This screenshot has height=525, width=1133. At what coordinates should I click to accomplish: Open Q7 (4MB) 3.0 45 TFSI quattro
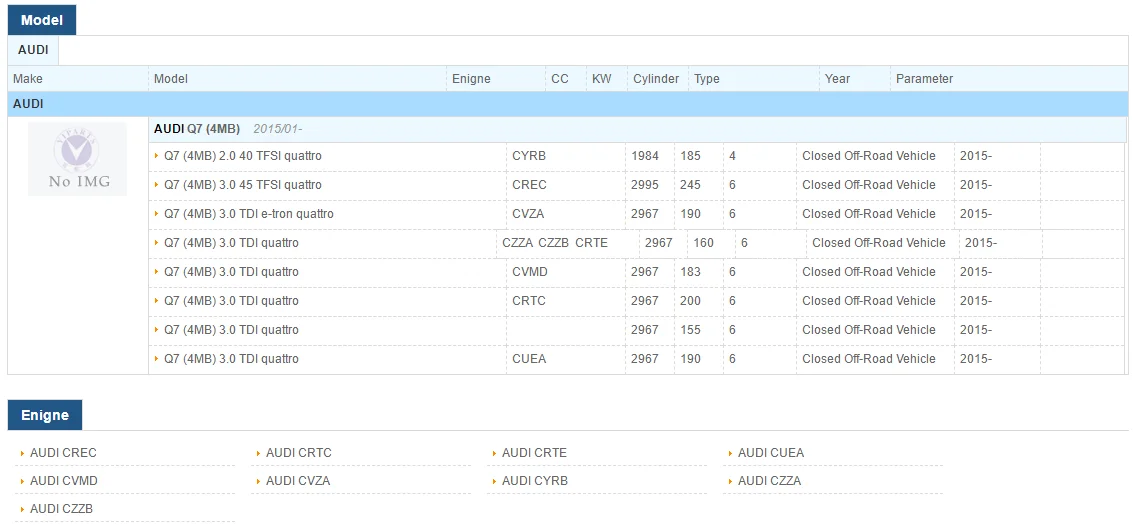243,185
